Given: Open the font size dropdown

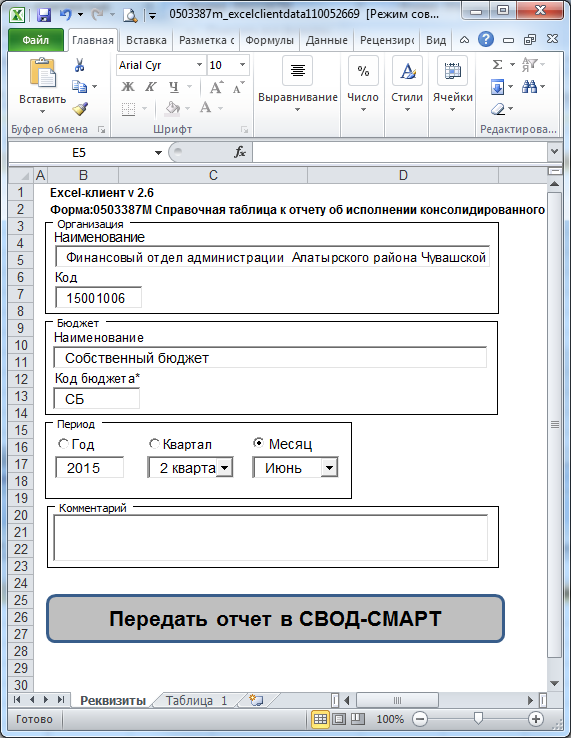Looking at the screenshot, I should tap(243, 65).
